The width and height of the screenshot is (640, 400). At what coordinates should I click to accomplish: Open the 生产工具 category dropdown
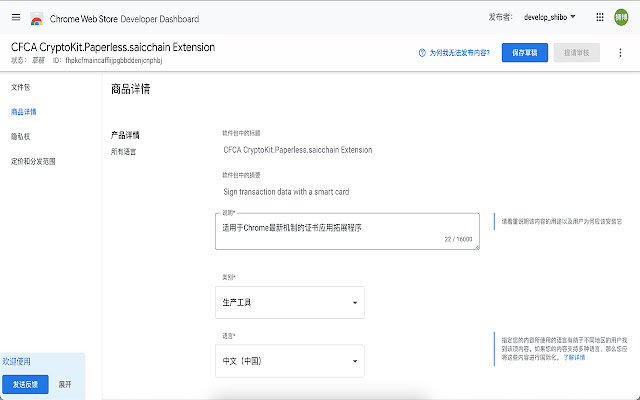pyautogui.click(x=290, y=302)
